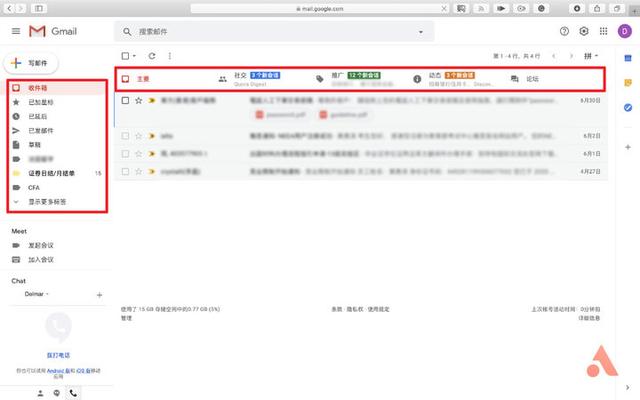Image resolution: width=640 pixels, height=400 pixels.
Task: Collapse side panel with bottom-right chevron
Action: pos(627,387)
